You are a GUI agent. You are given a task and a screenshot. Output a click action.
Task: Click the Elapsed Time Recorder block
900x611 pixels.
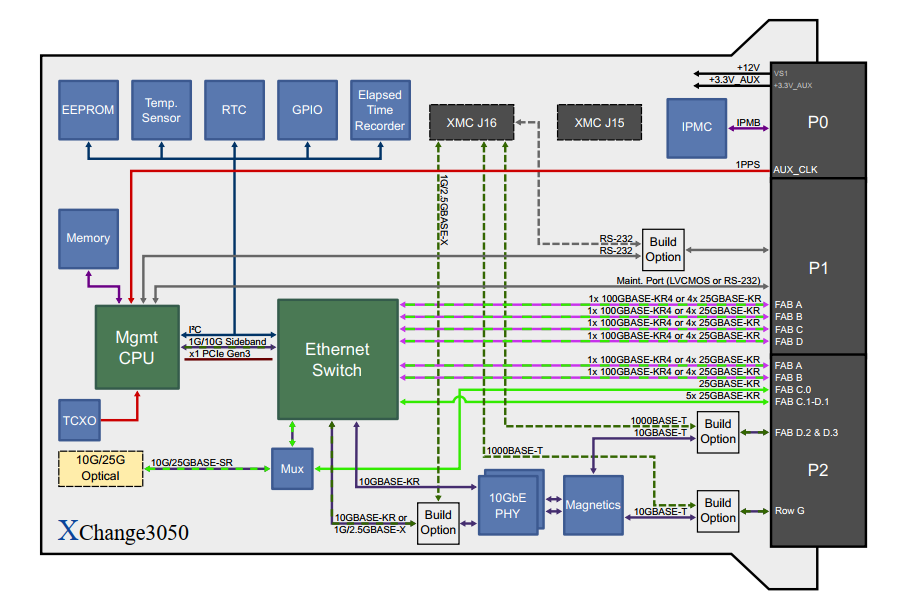[x=380, y=110]
